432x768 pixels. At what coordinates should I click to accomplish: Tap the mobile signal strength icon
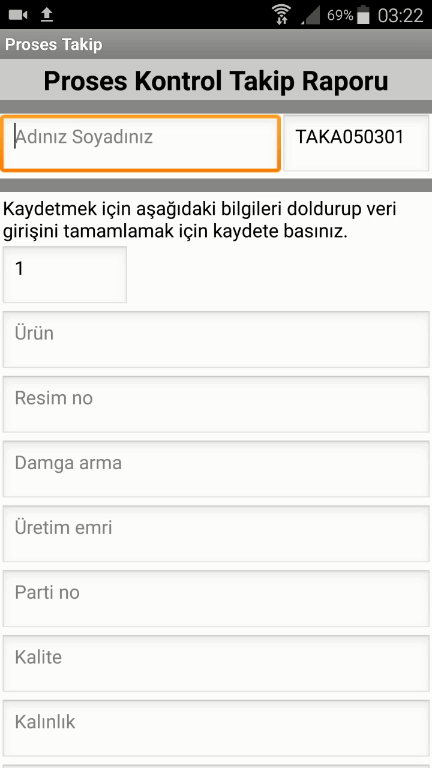(x=310, y=15)
